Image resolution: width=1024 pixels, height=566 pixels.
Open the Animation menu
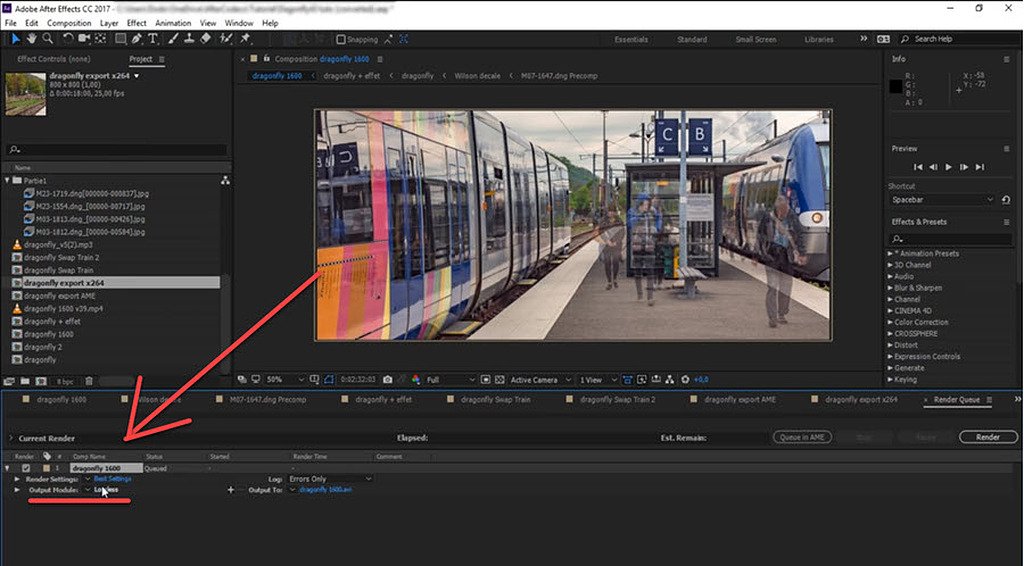173,23
